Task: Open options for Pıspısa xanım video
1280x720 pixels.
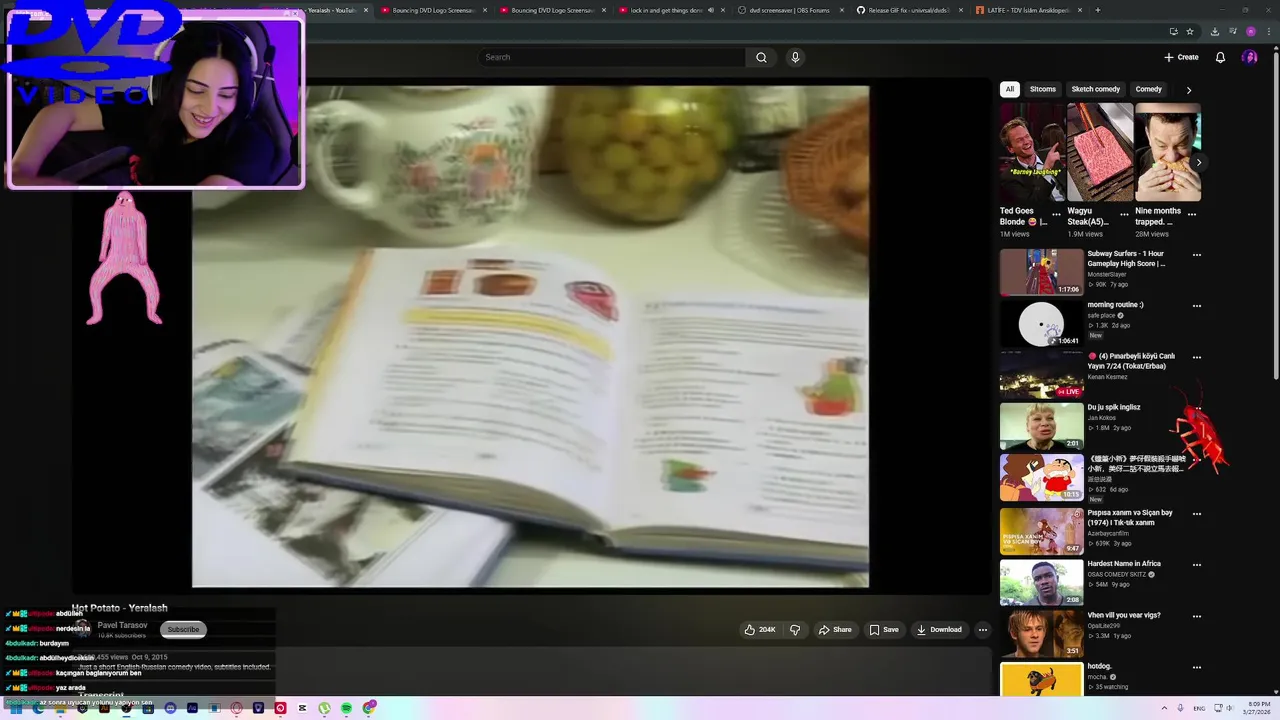Action: [x=1196, y=513]
